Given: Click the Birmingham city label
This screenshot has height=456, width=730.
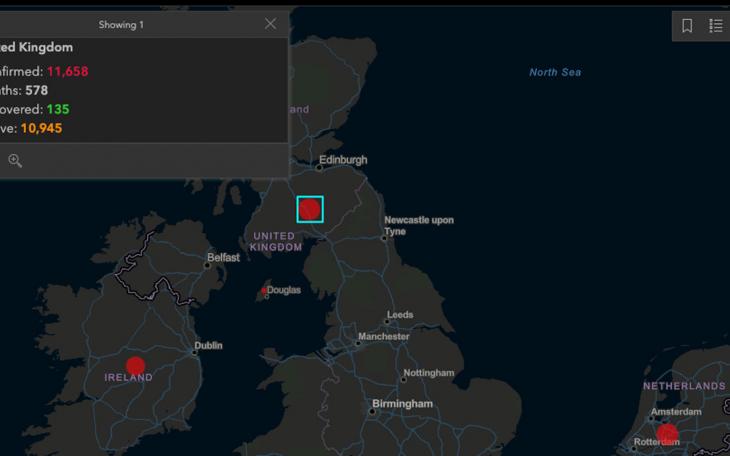Looking at the screenshot, I should click(402, 404).
